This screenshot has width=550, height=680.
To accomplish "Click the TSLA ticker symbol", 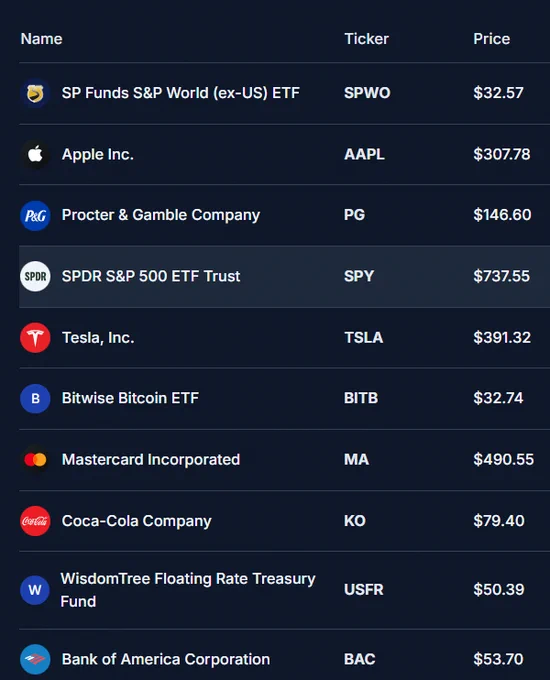I will [363, 337].
